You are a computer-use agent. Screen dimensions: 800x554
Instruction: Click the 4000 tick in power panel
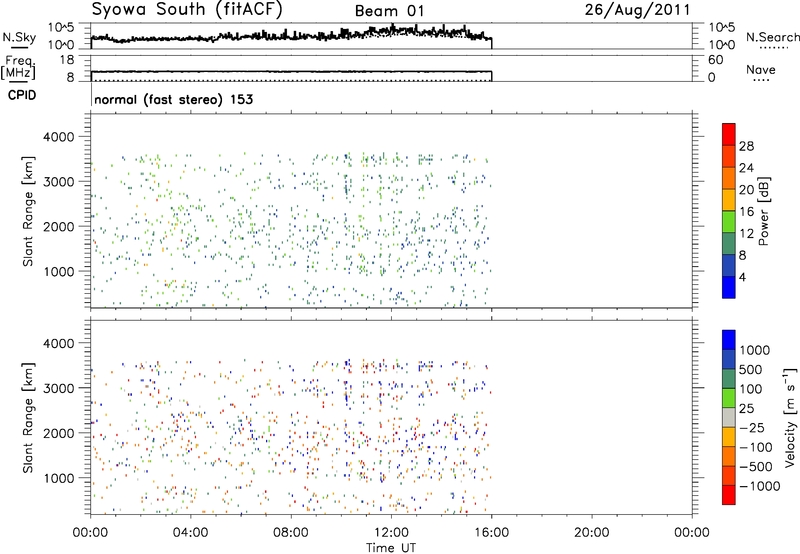coord(59,137)
